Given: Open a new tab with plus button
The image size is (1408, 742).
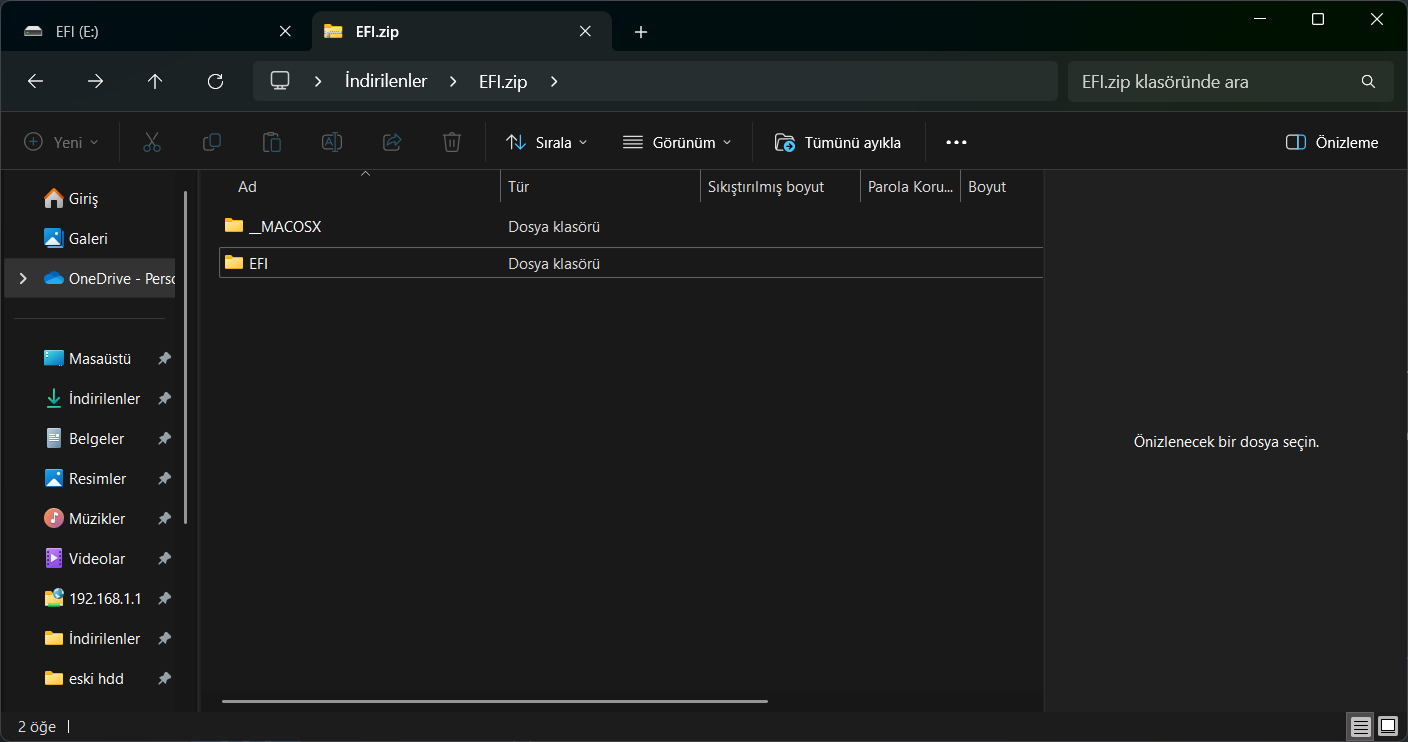Looking at the screenshot, I should (x=641, y=32).
